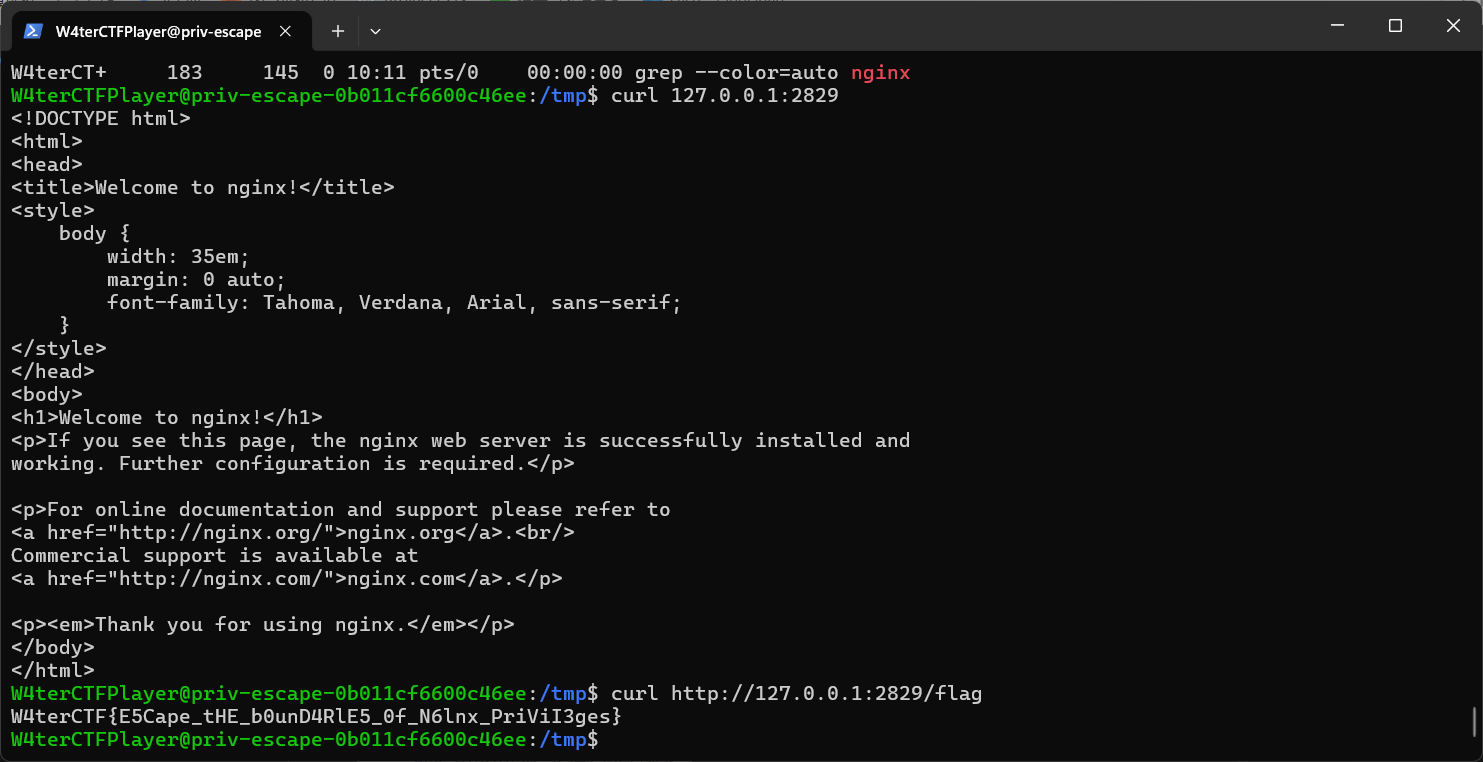Viewport: 1483px width, 762px height.
Task: Close the terminal window
Action: click(x=1453, y=26)
